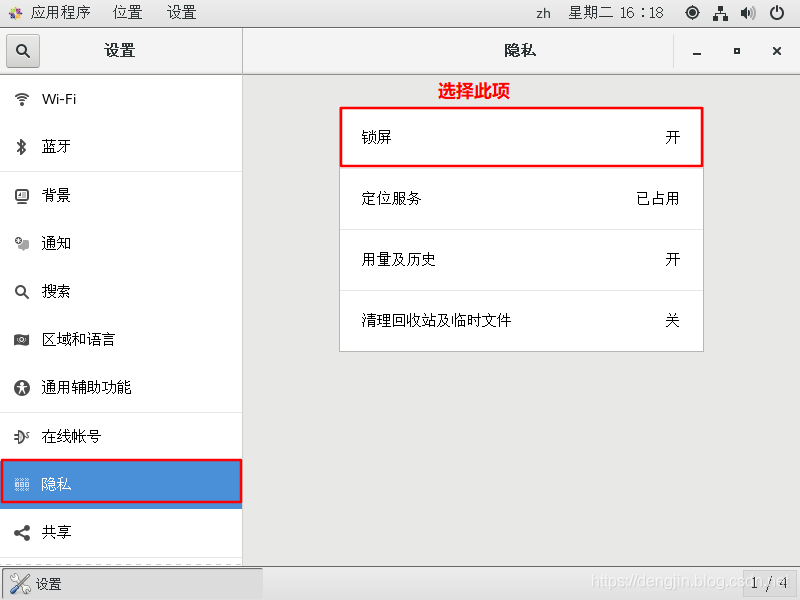Click the 在线帐号 icon

pyautogui.click(x=21, y=437)
